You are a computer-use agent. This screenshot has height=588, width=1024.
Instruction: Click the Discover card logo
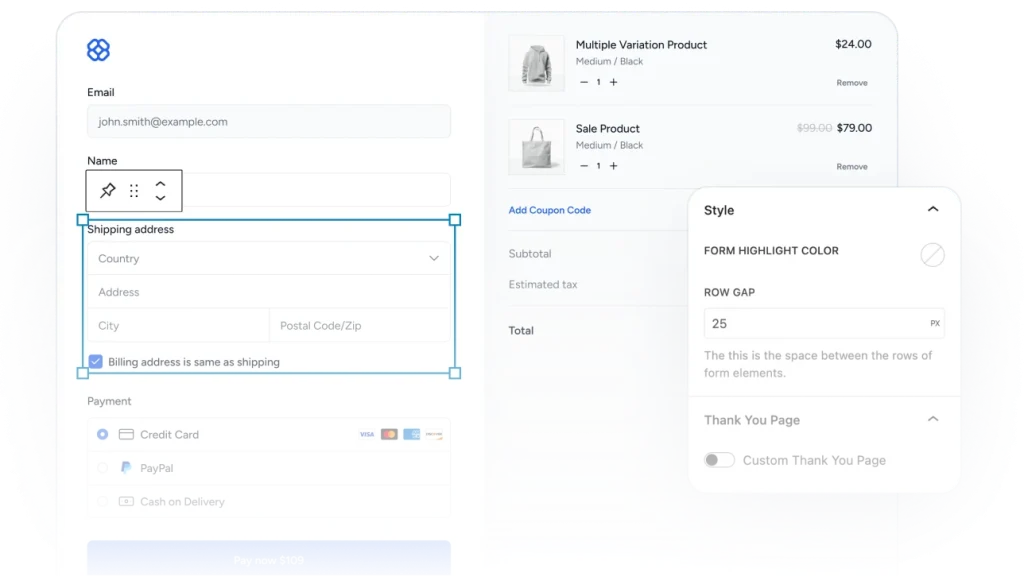434,434
